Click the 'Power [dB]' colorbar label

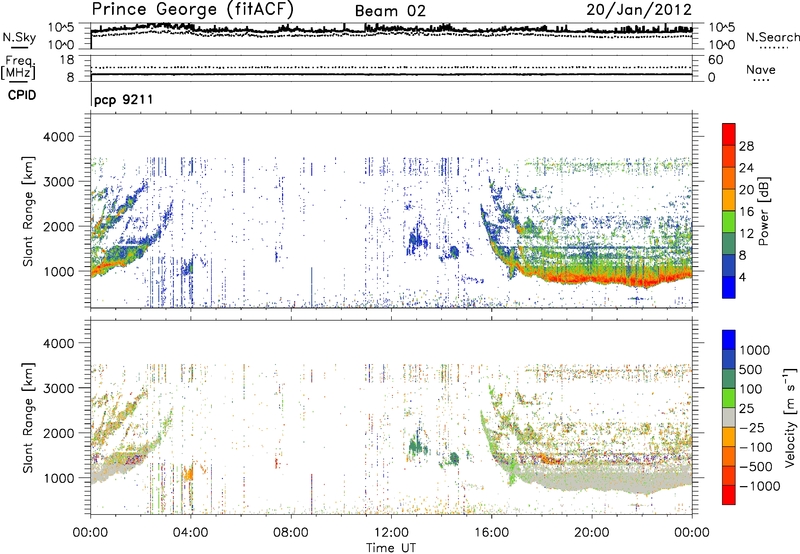pyautogui.click(x=763, y=211)
